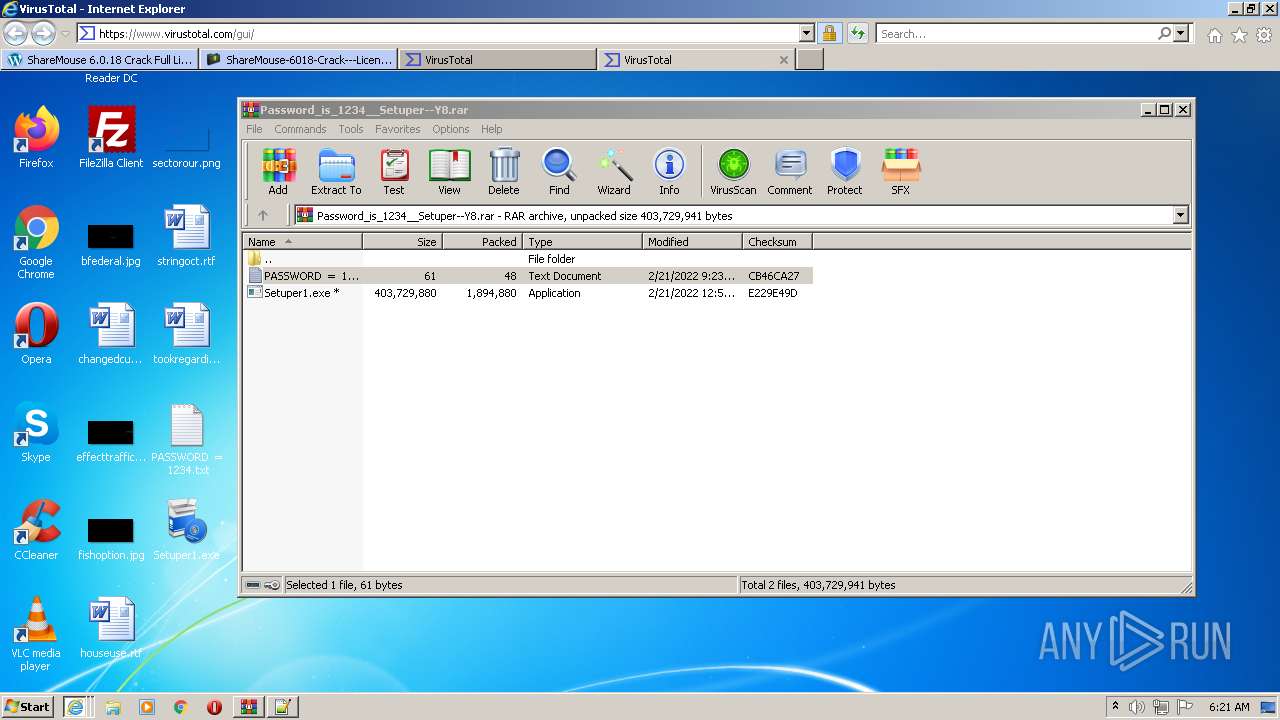Click the IE refresh button

(857, 33)
